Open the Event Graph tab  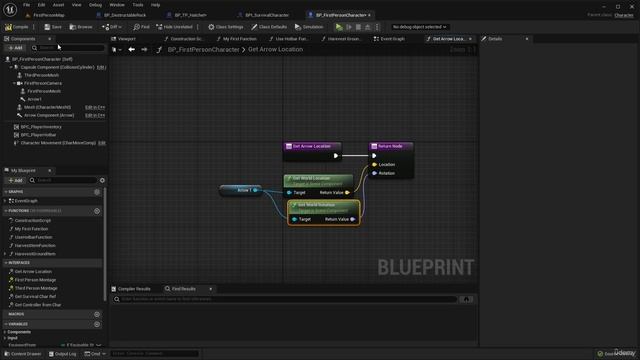[392, 39]
